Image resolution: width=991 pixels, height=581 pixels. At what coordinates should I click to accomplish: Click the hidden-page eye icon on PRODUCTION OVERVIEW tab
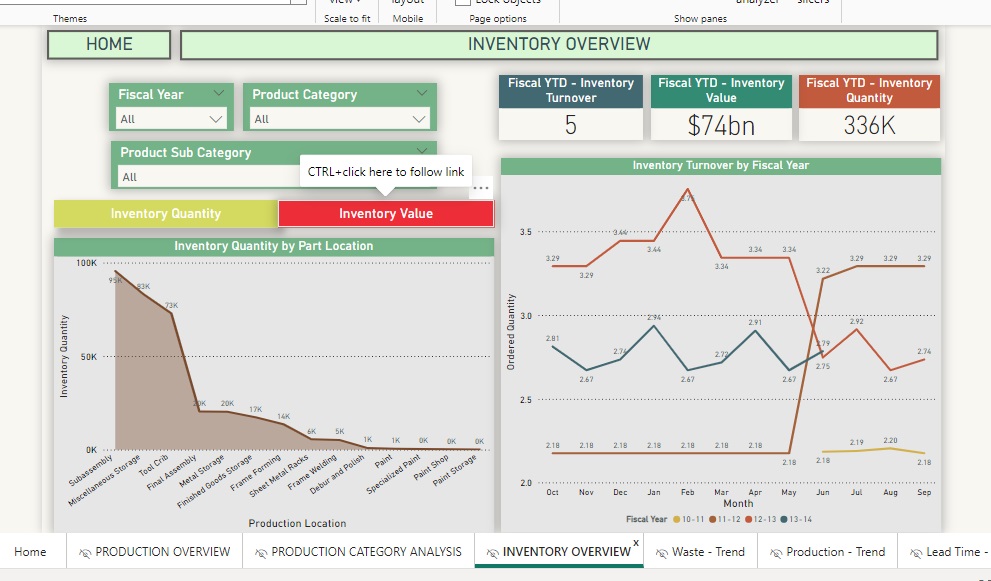(85, 552)
